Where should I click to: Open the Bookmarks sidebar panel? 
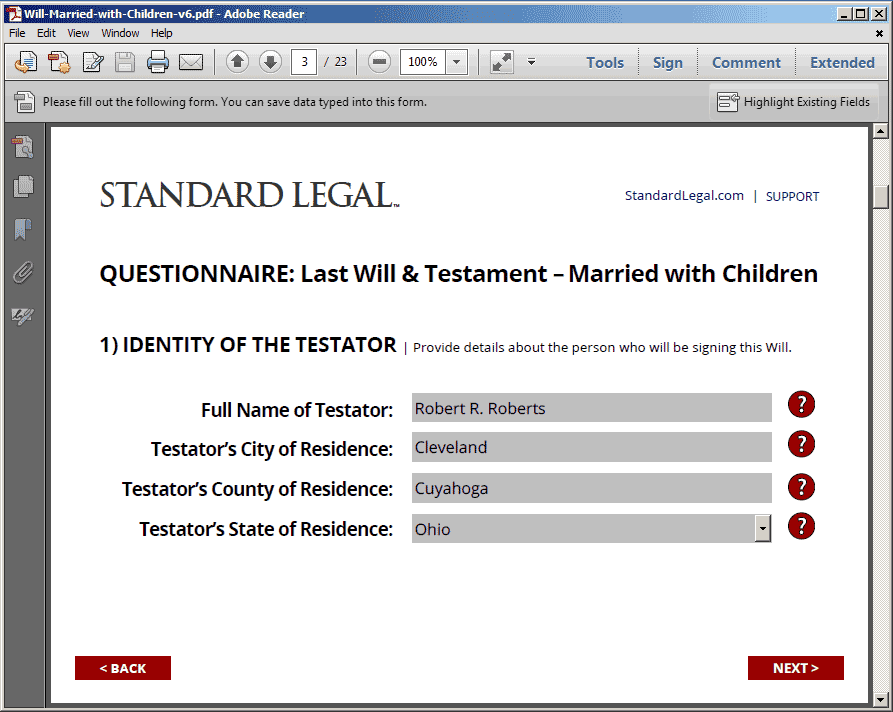click(23, 230)
